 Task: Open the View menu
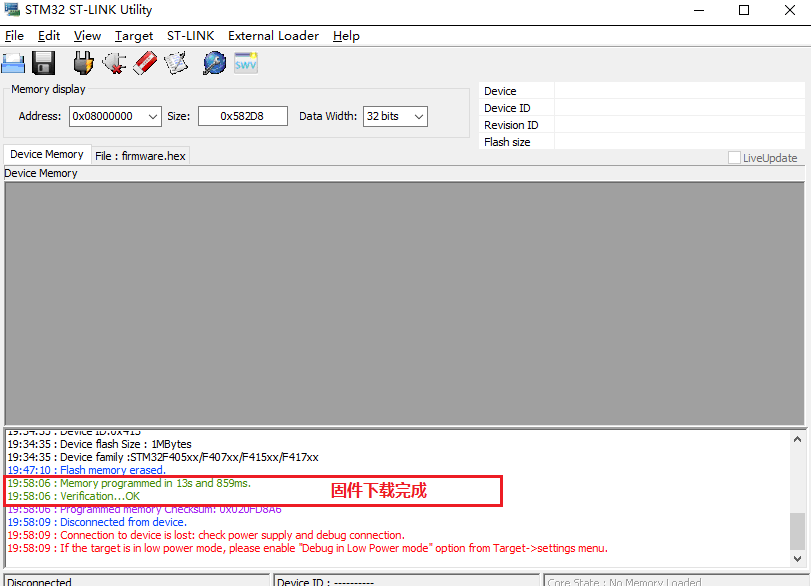tap(87, 36)
